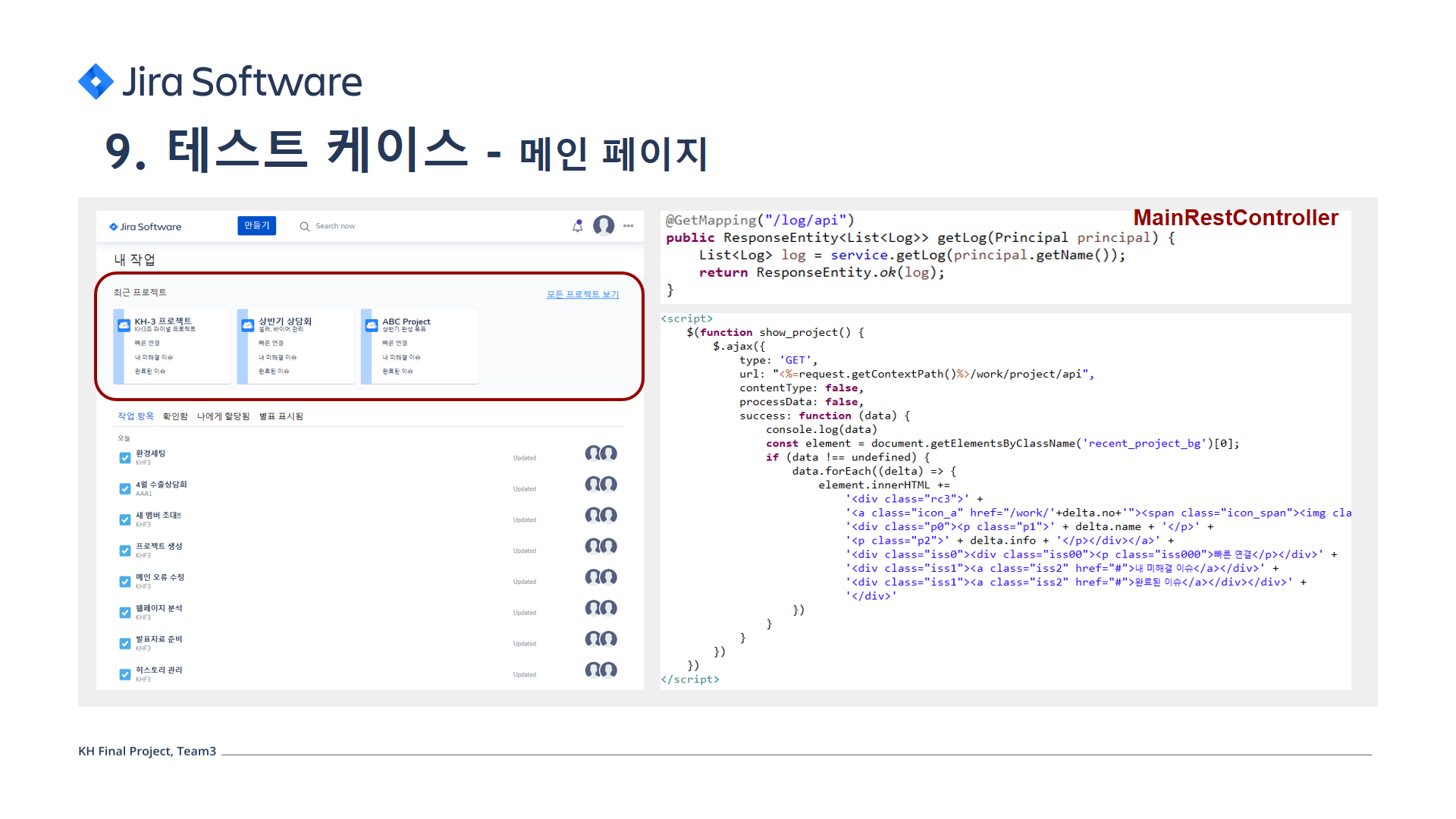Toggle the 히스토리 관리 checkbox
Screen dimensions: 1456x819
(x=124, y=675)
